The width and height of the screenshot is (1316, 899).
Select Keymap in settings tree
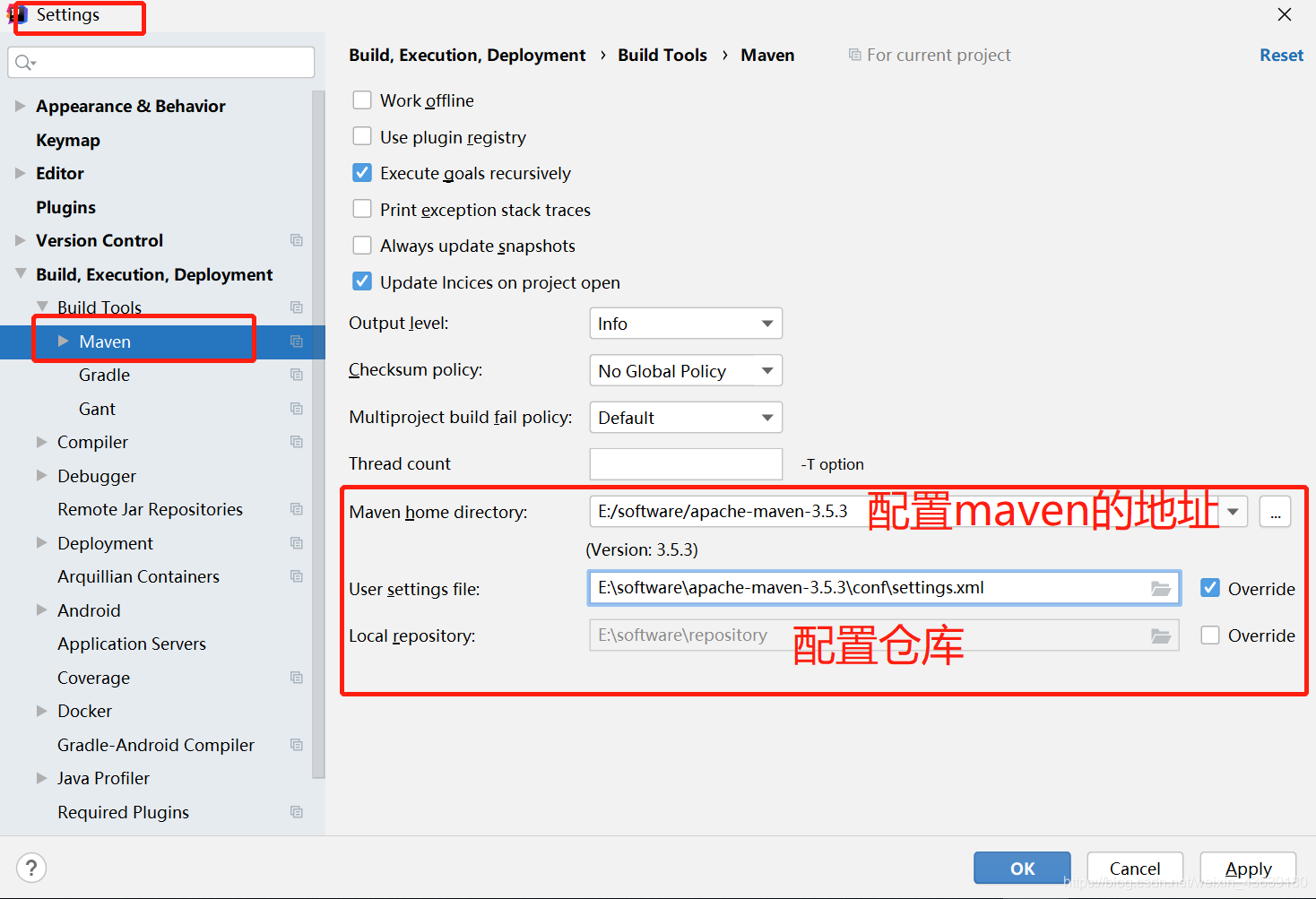[x=68, y=140]
